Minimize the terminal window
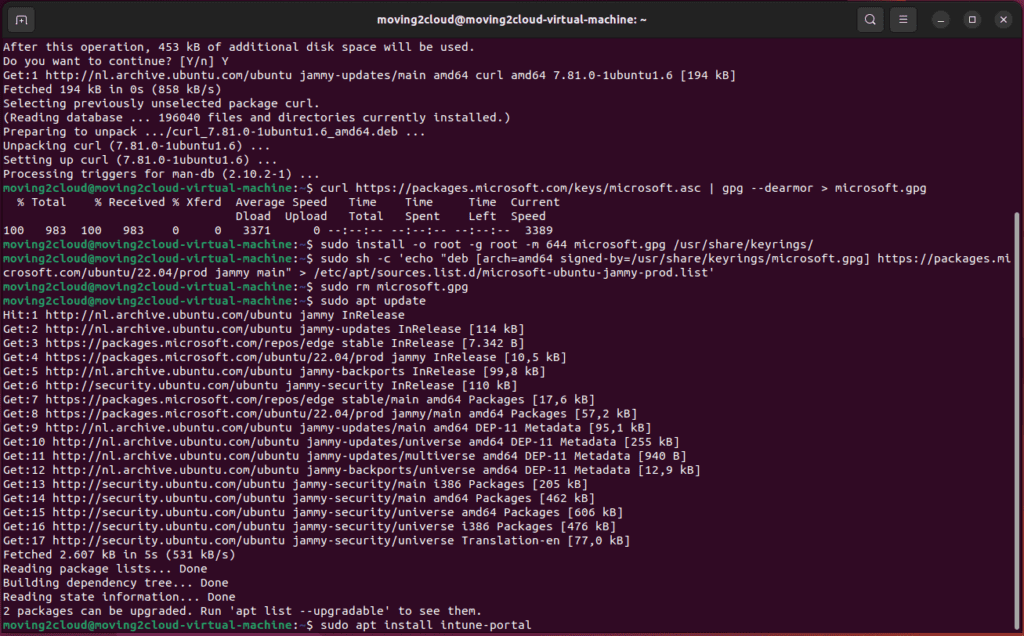This screenshot has height=636, width=1024. point(941,19)
